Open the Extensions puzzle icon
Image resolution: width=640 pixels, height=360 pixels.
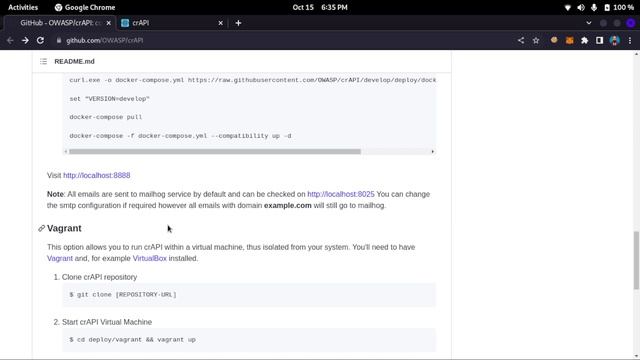coord(584,40)
